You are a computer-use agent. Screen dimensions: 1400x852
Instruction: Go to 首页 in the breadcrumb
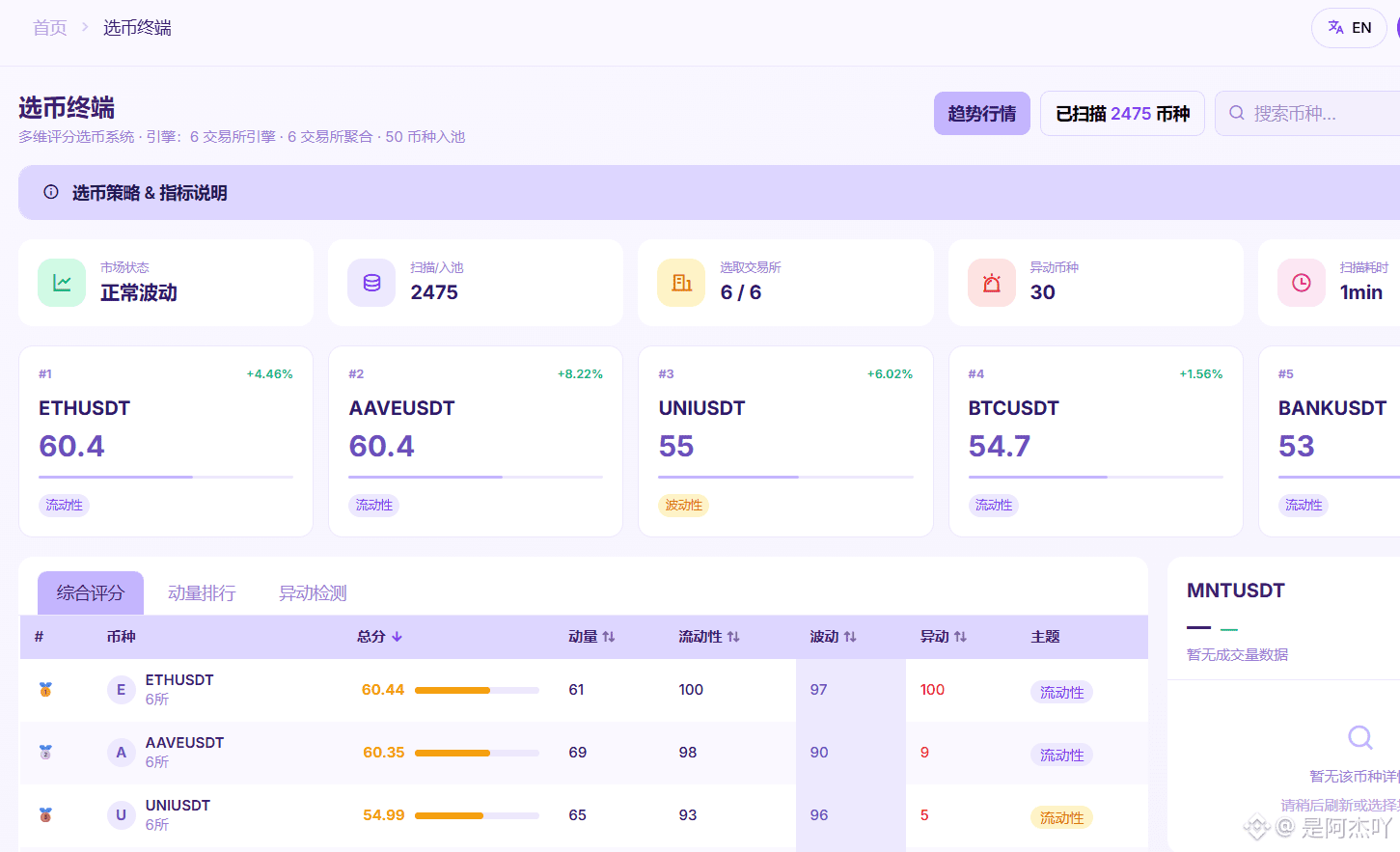click(x=50, y=28)
